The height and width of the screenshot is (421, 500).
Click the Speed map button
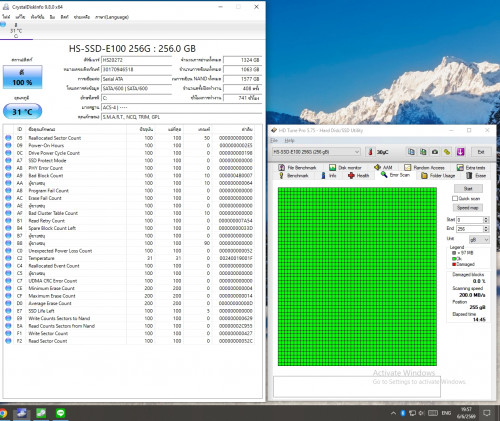[468, 208]
